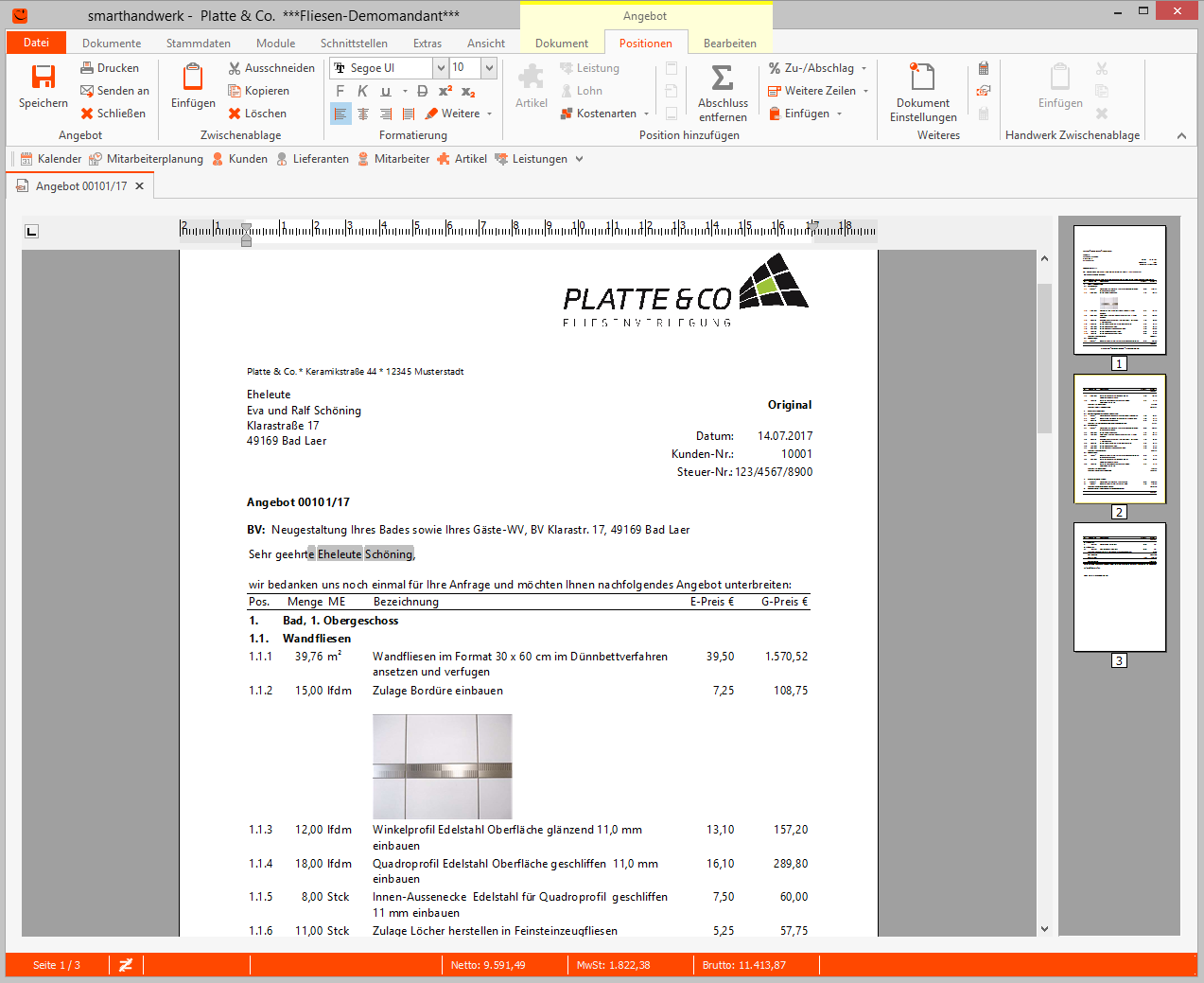Save the offer with Speichern
The width and height of the screenshot is (1204, 983).
44,87
